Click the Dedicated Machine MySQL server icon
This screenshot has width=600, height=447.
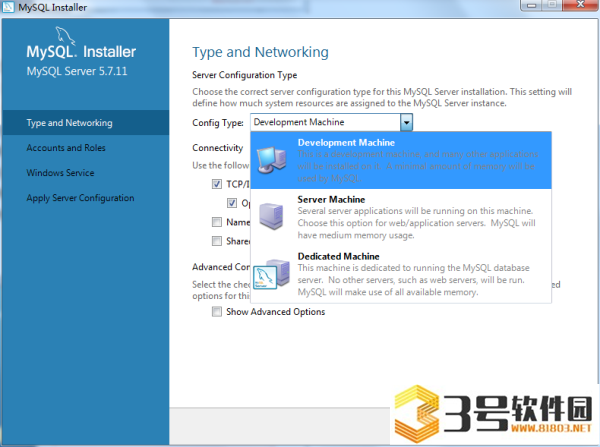(x=272, y=274)
